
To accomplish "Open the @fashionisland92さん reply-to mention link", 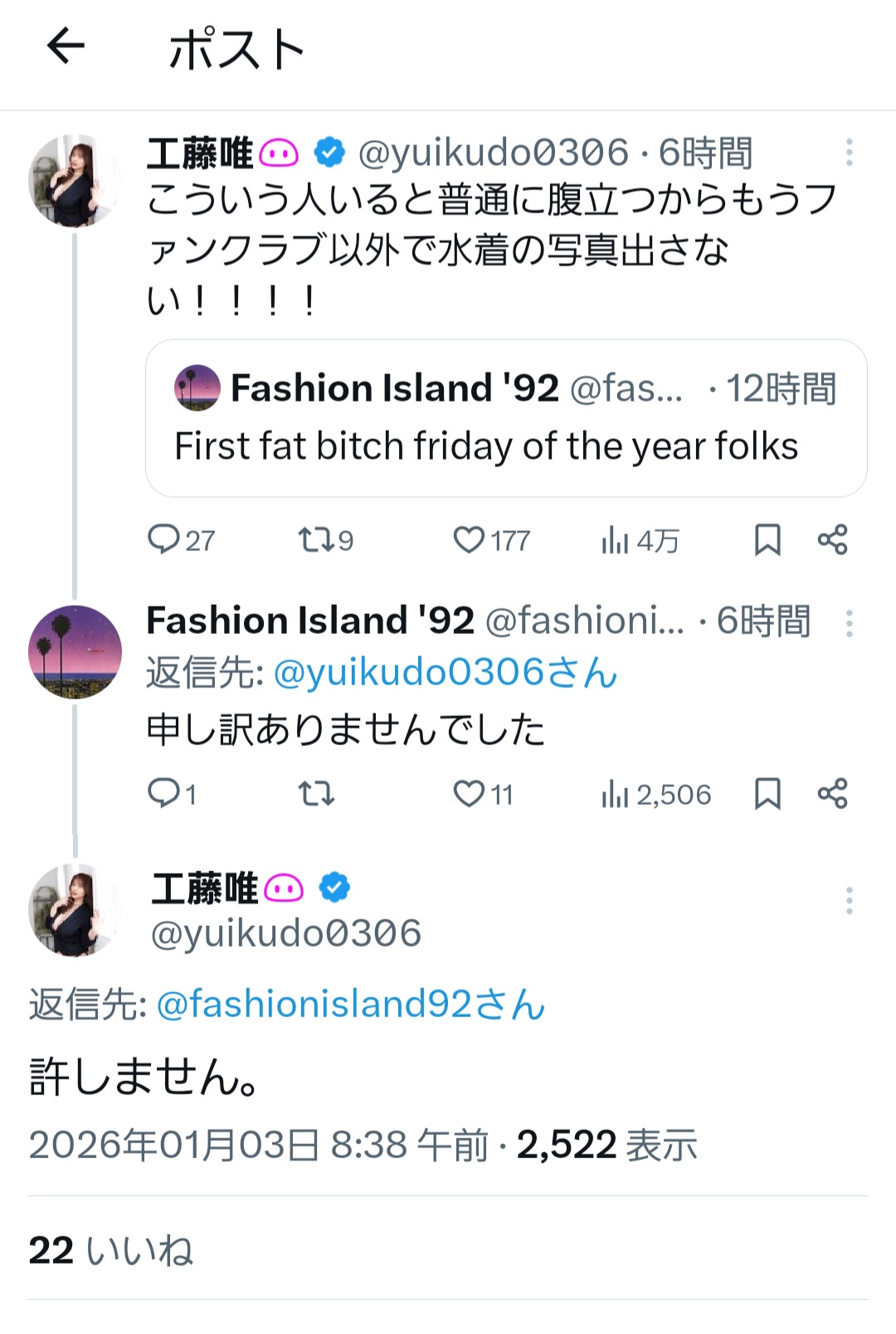I will [x=351, y=1005].
